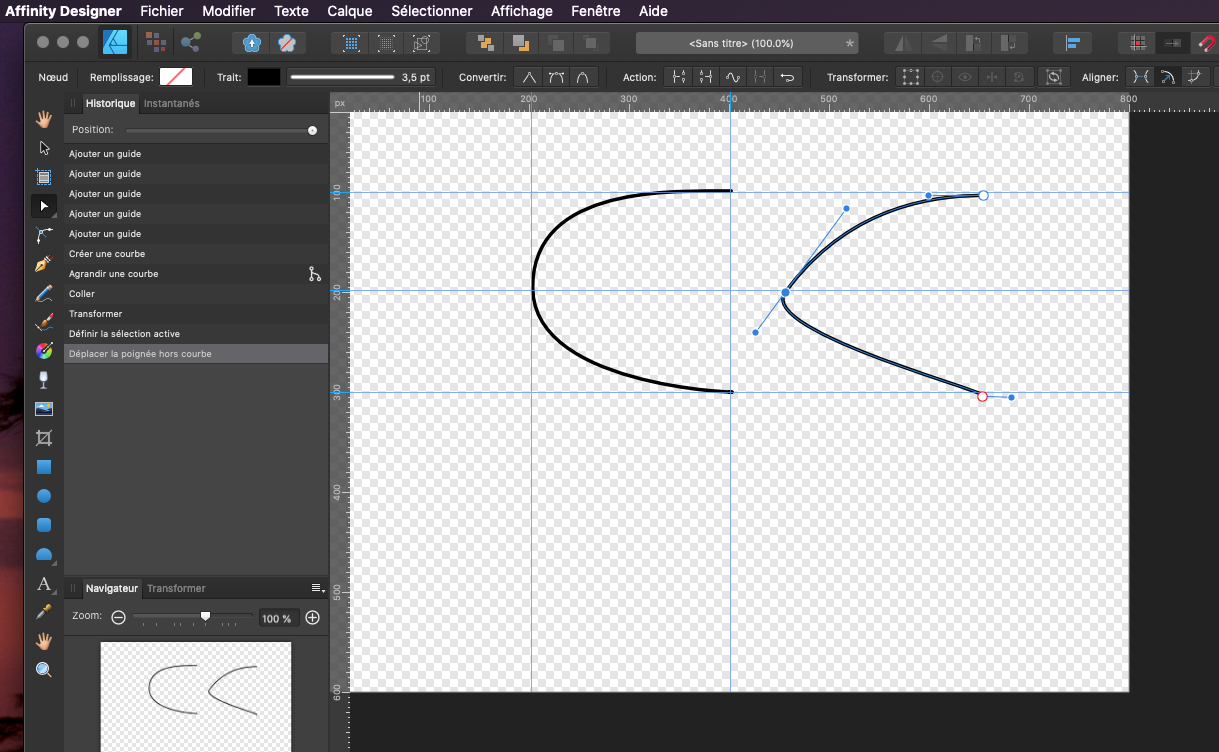Open the Aide menu

(653, 11)
